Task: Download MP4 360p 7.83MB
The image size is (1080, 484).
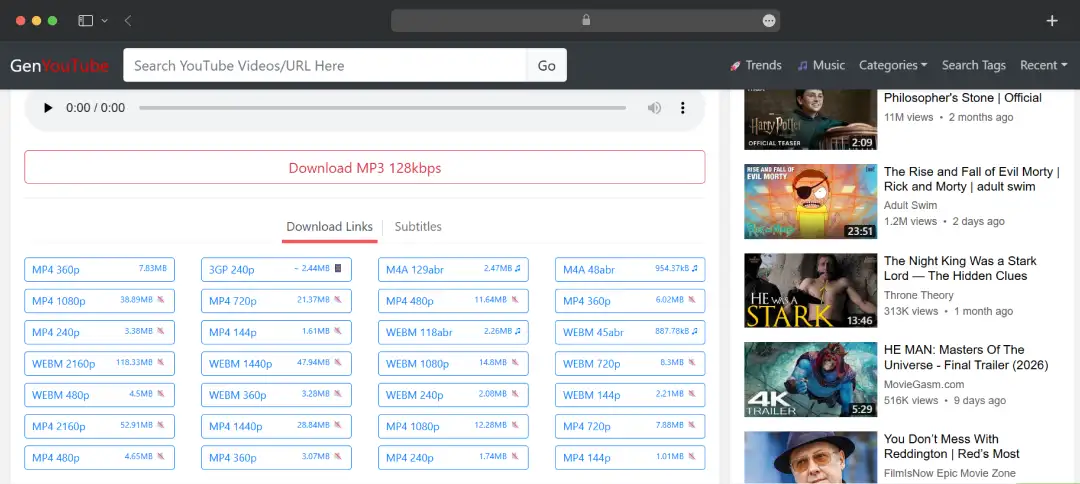Action: click(x=99, y=269)
